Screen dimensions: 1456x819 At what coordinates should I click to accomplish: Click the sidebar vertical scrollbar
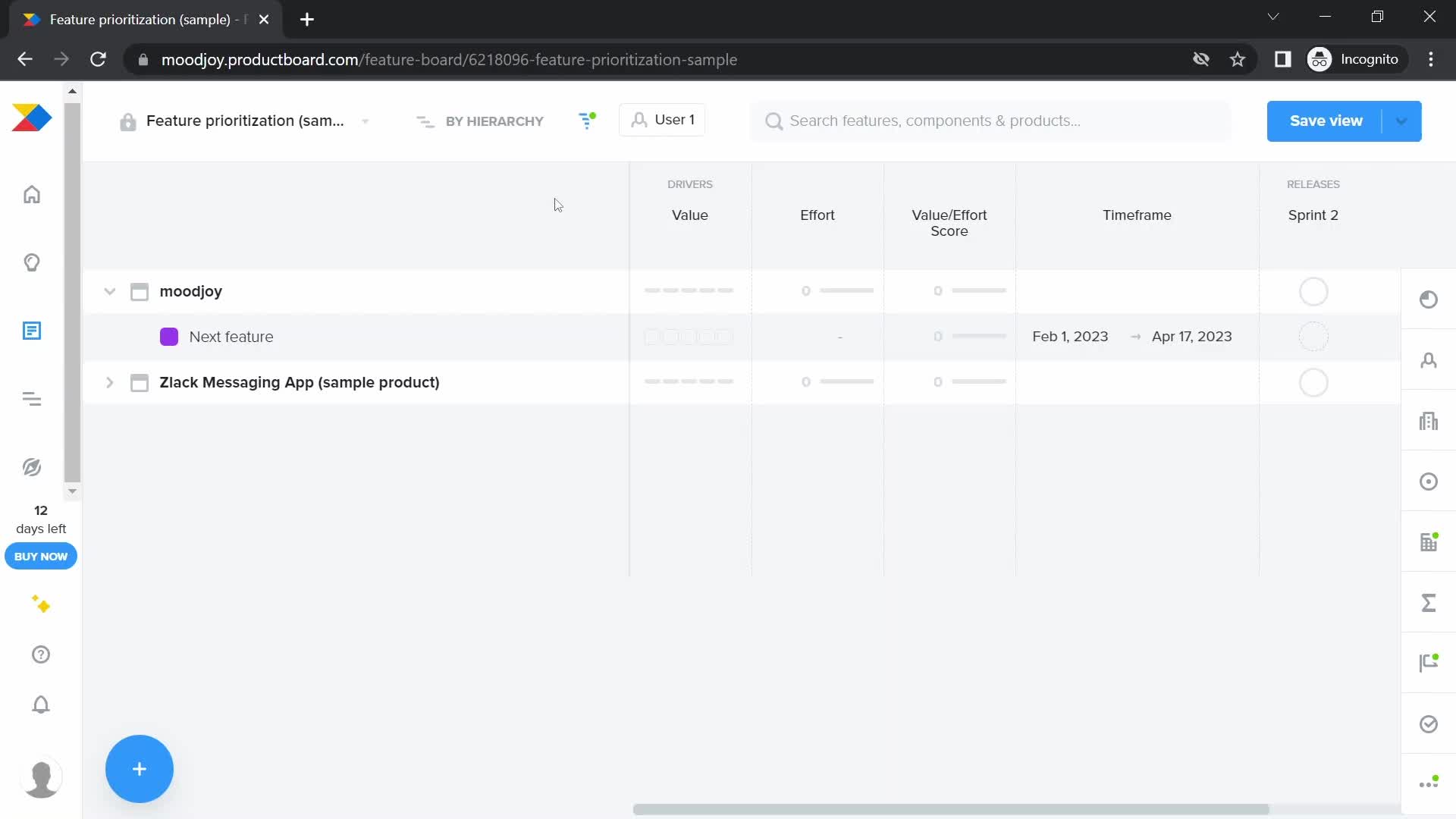[72, 293]
